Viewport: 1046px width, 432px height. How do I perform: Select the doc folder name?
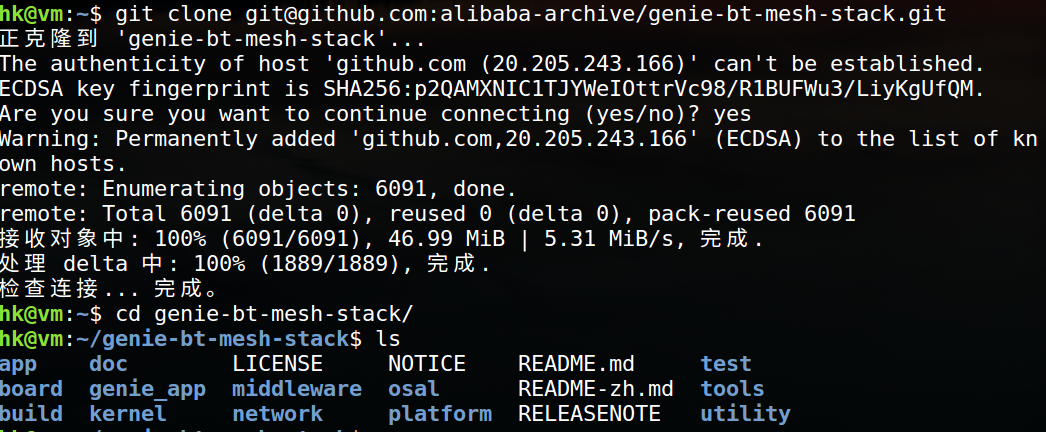coord(108,364)
